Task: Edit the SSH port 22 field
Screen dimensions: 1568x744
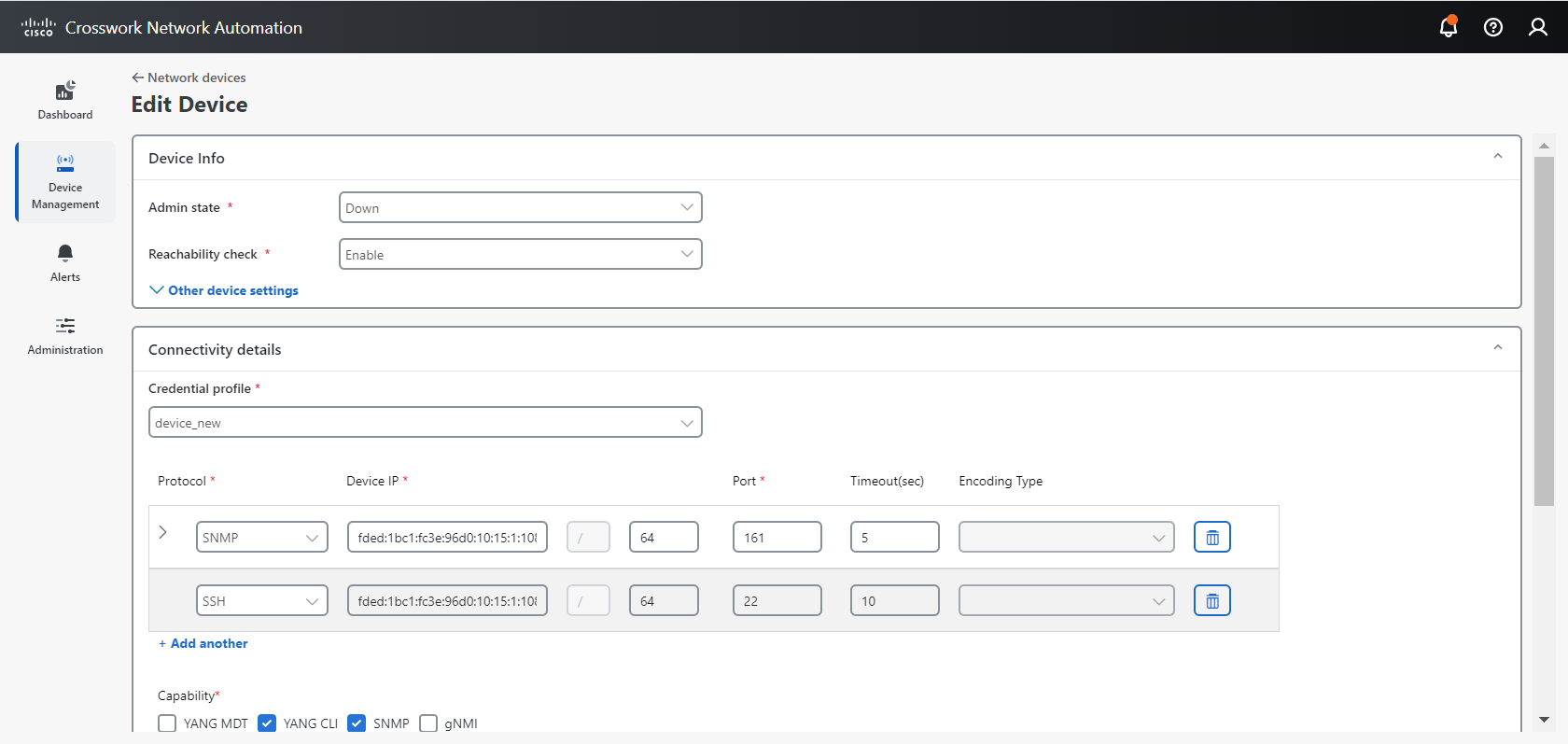Action: coord(777,600)
